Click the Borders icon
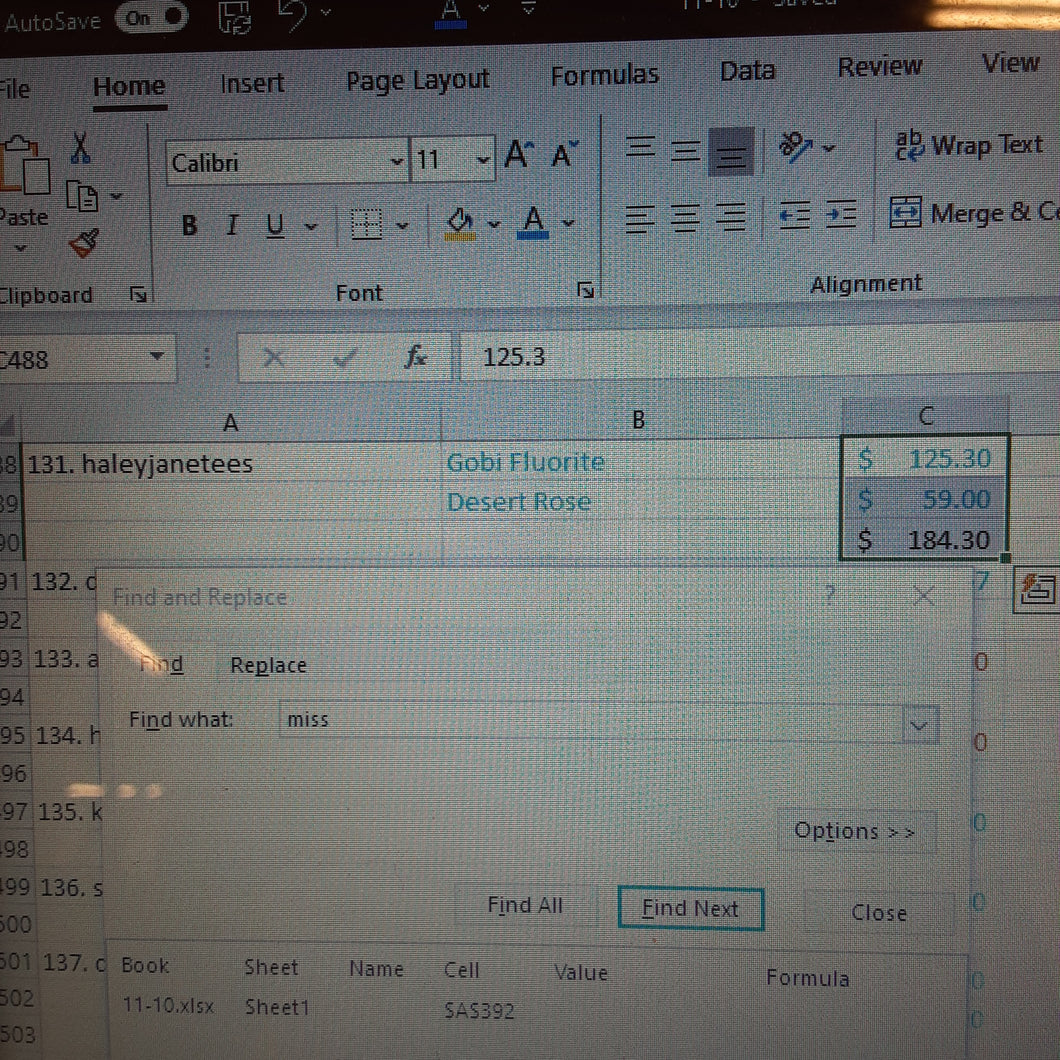The height and width of the screenshot is (1060, 1060). (x=366, y=224)
